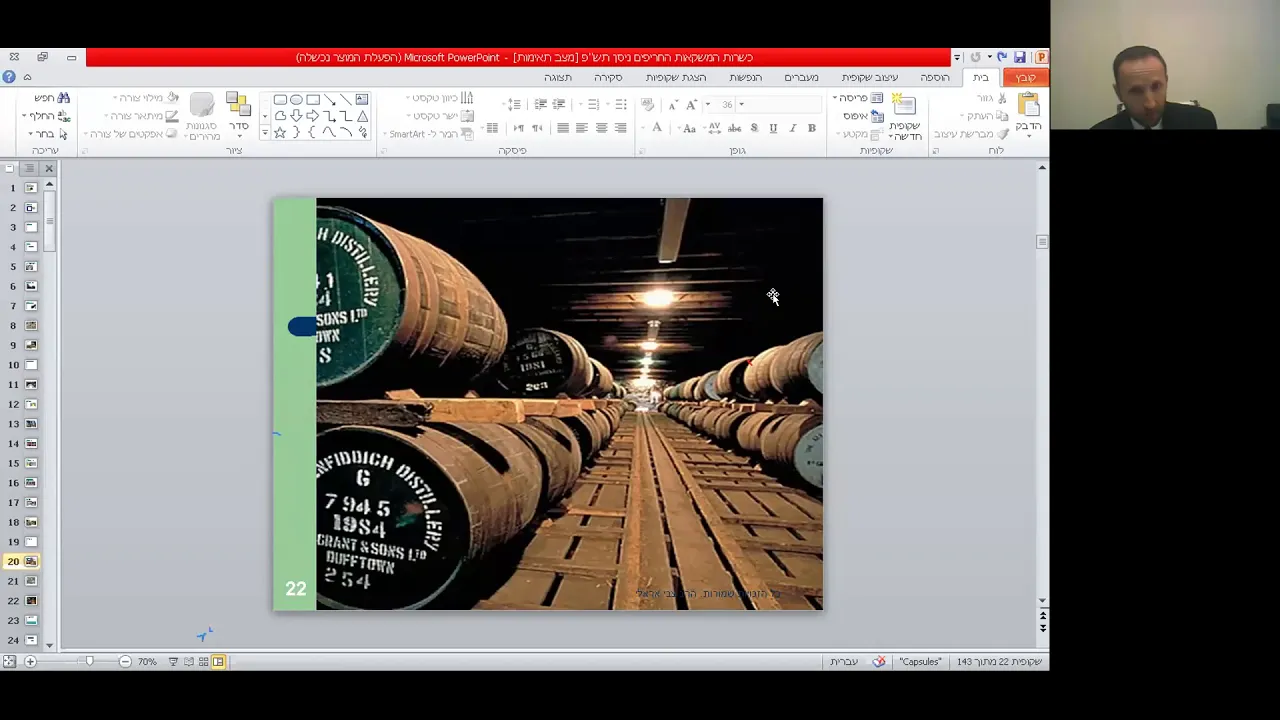The width and height of the screenshot is (1280, 720).
Task: Expand the shapes gallery more arrow
Action: click(265, 133)
